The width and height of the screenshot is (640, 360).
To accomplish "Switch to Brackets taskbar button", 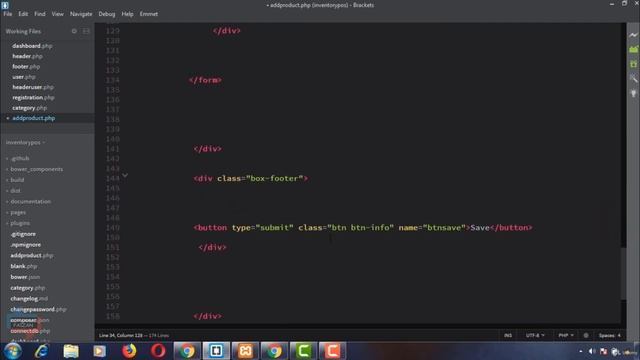I will point(216,351).
